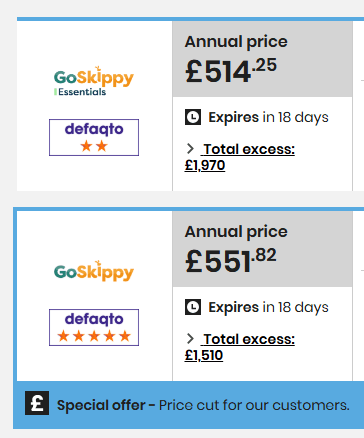Image resolution: width=364 pixels, height=438 pixels.
Task: Expand chevron next to £1,970 total excess
Action: (190, 149)
